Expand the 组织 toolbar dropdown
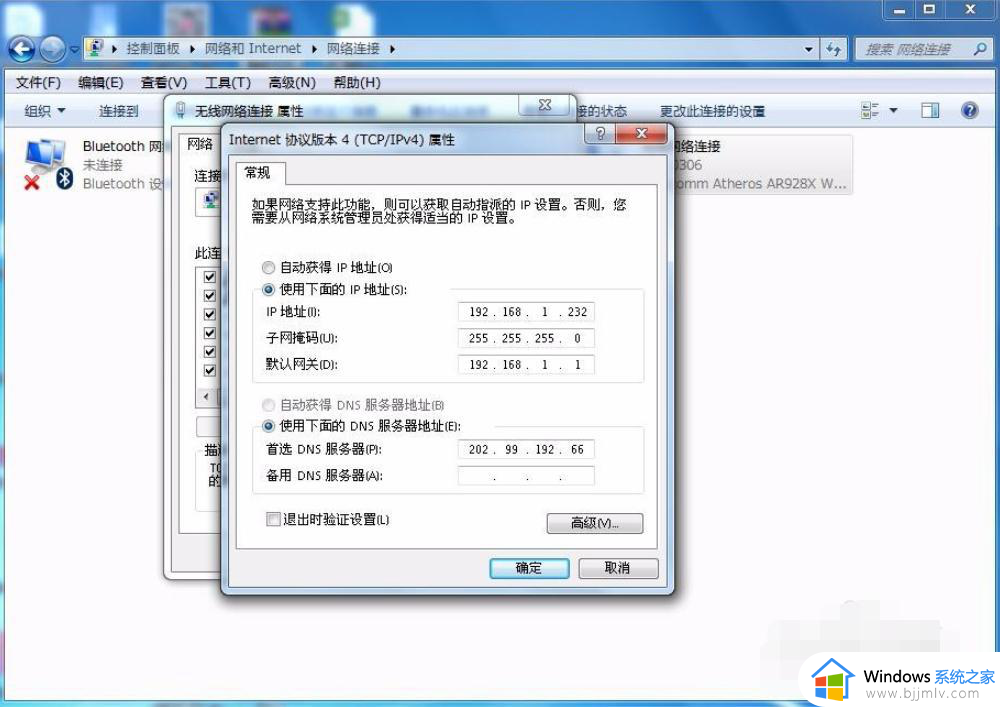The image size is (1000, 707). tap(45, 111)
